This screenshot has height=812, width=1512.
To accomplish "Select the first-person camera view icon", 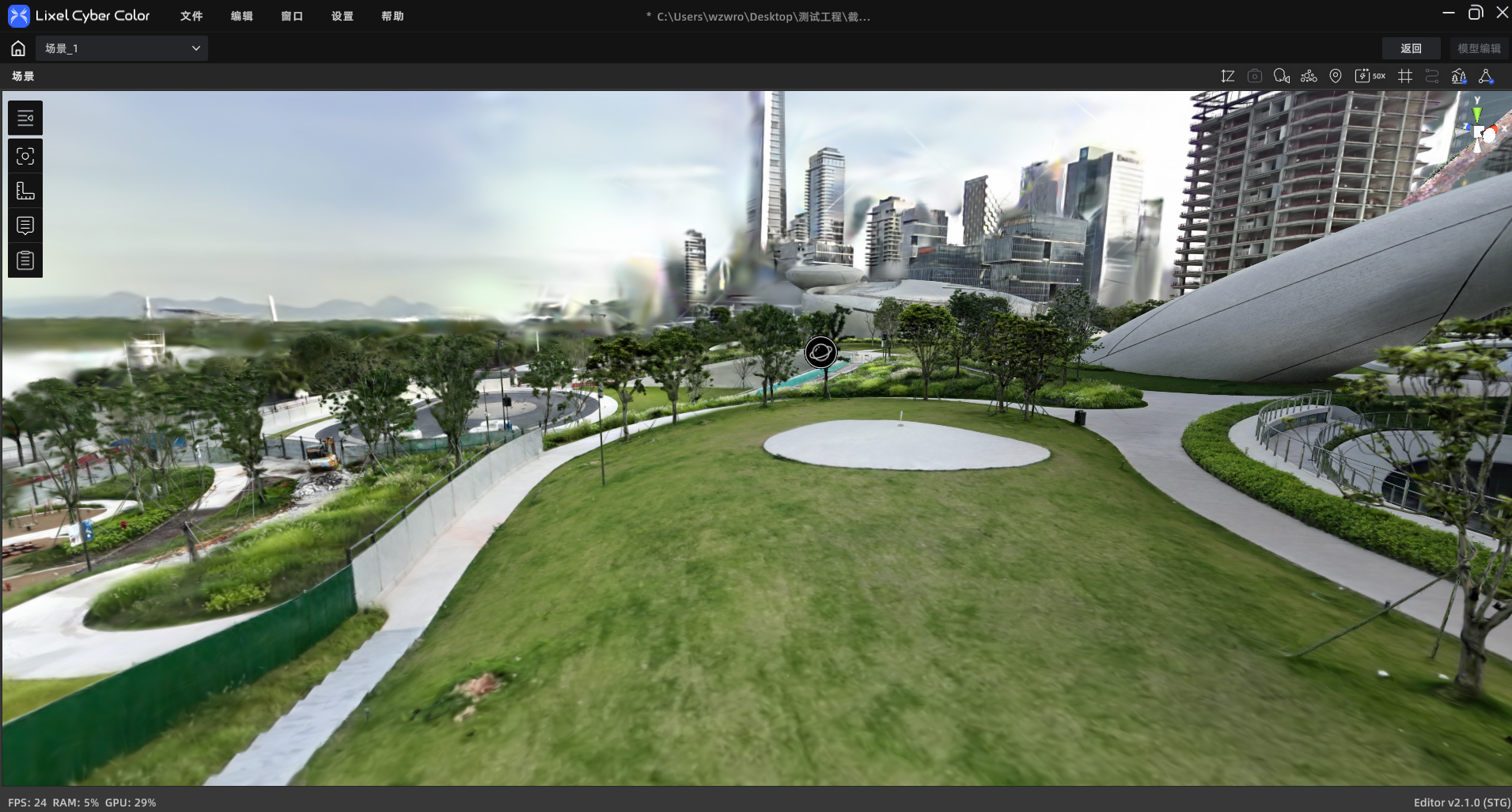I will coord(1282,76).
